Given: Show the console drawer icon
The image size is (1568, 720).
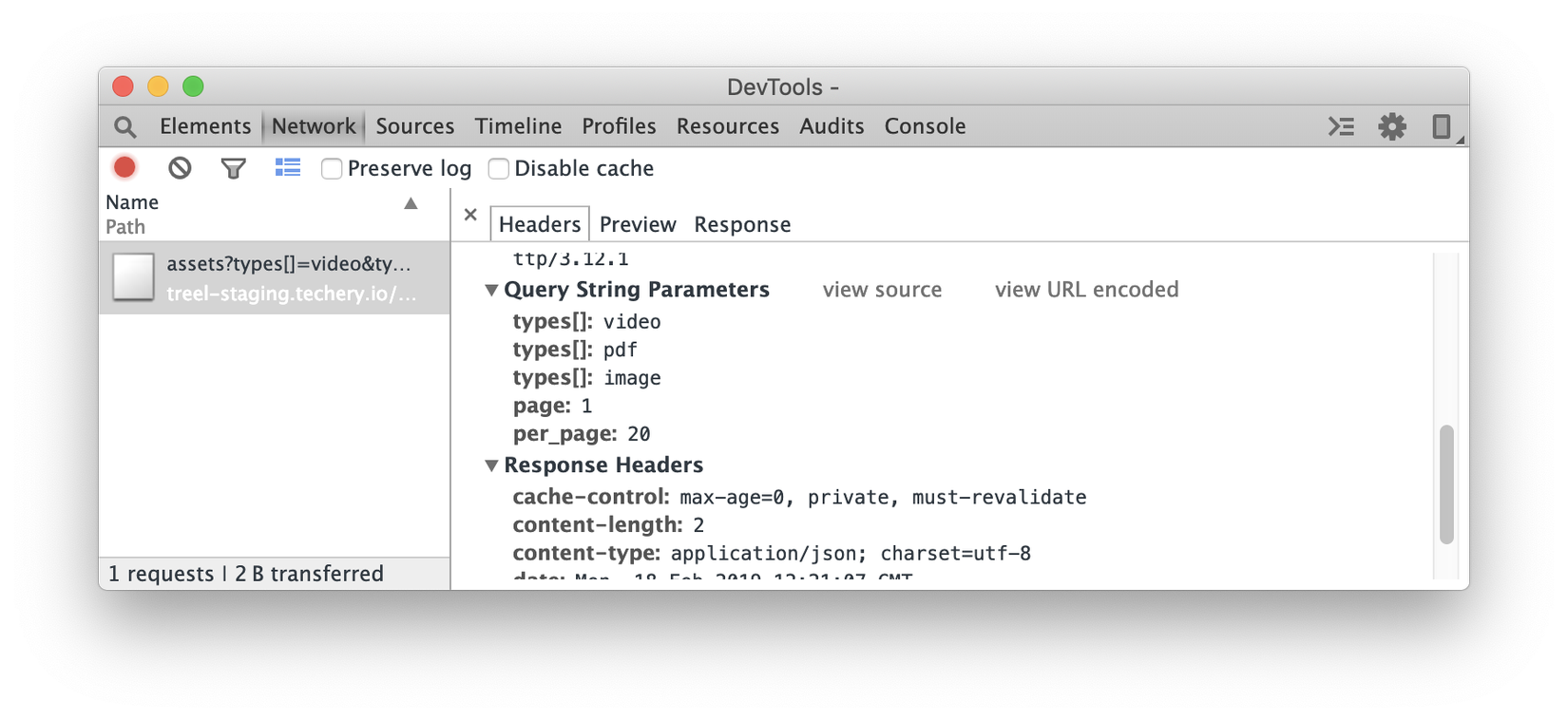Looking at the screenshot, I should coord(1341,126).
